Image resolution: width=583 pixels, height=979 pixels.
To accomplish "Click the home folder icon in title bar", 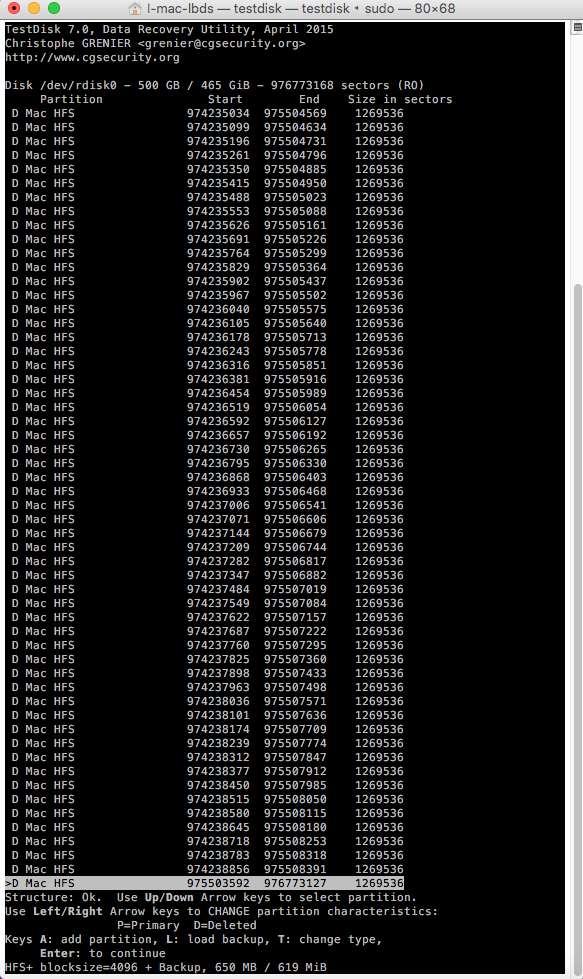I will point(134,9).
